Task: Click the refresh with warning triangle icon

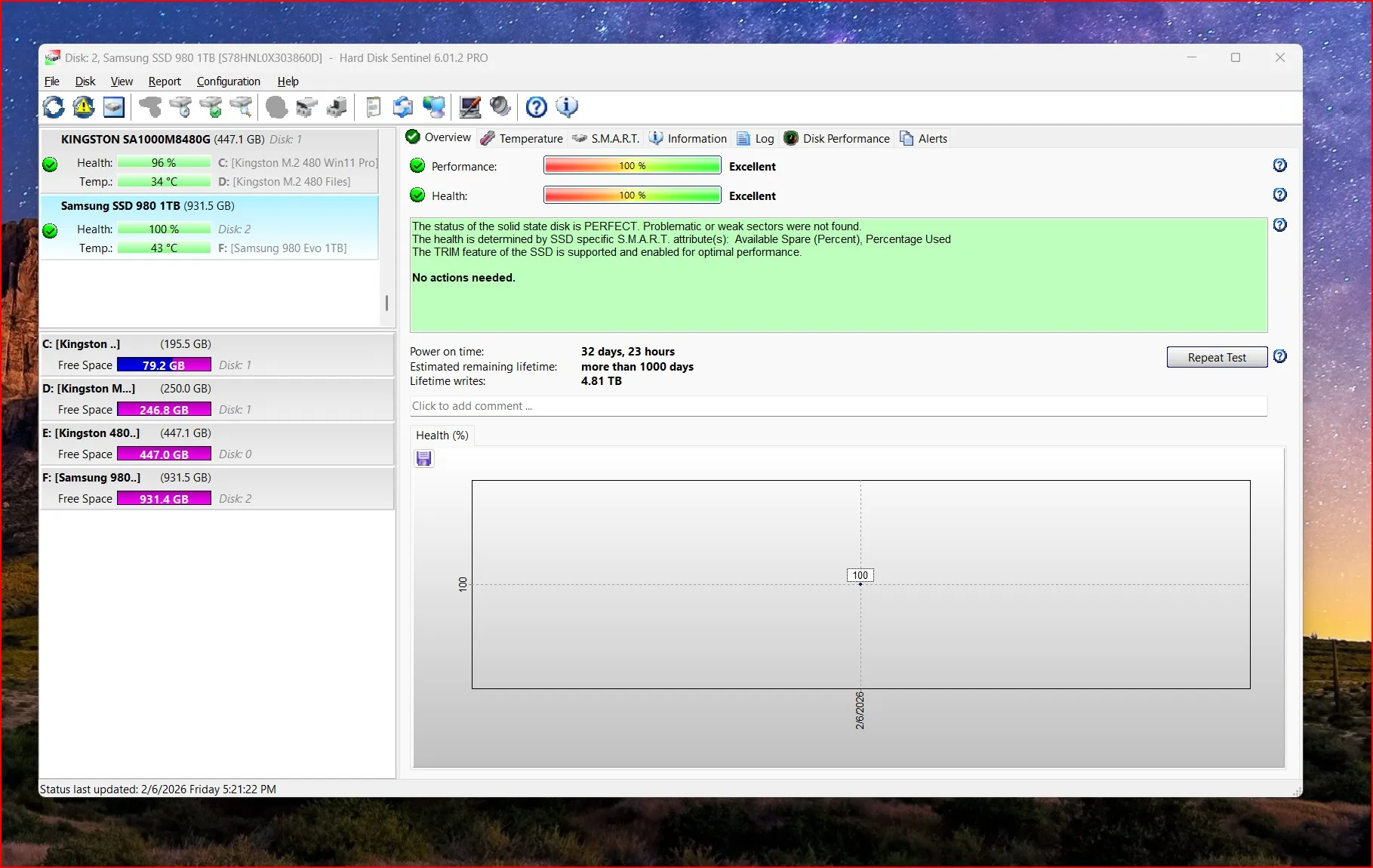Action: click(84, 107)
